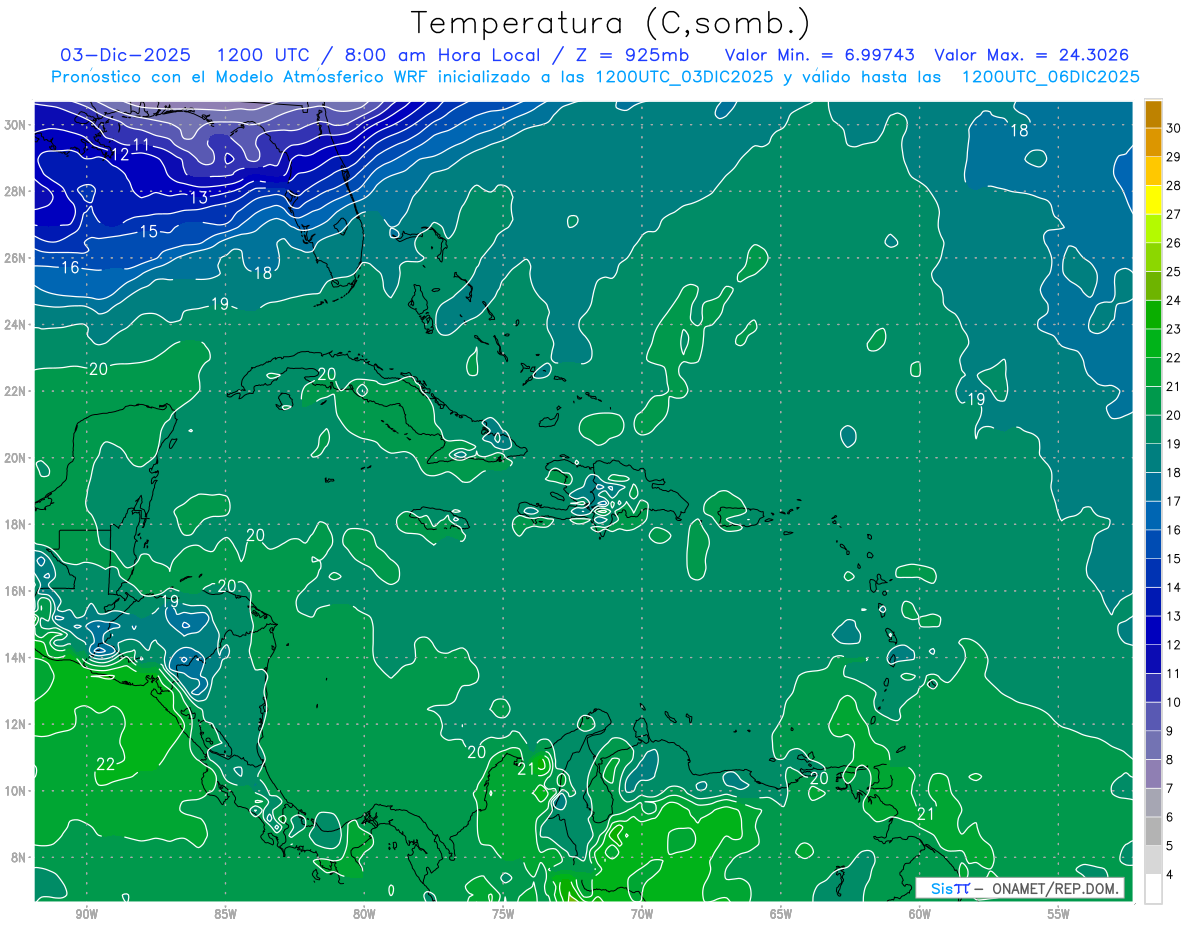Click the "55W" longitude axis label
Image resolution: width=1200 pixels, height=927 pixels.
(1059, 915)
